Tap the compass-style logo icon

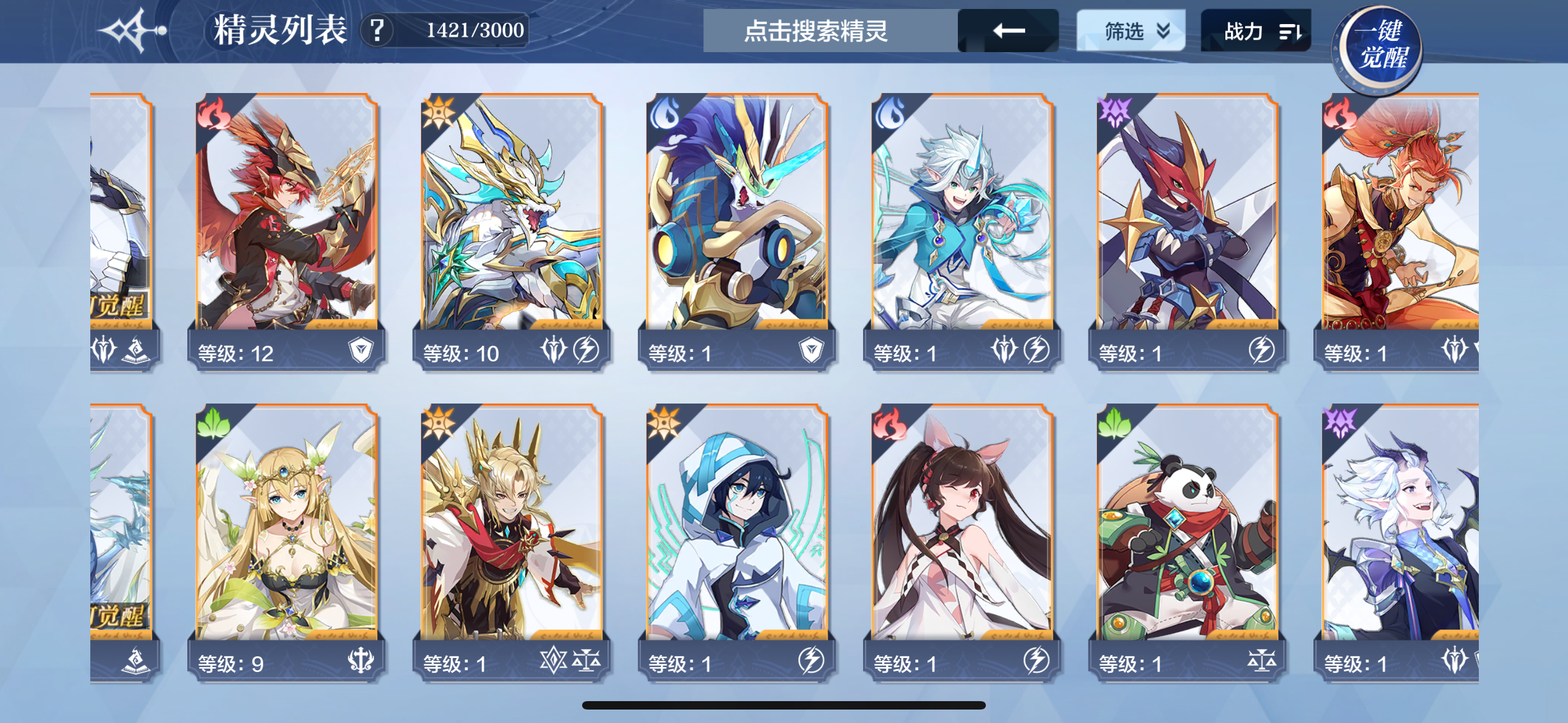click(132, 30)
